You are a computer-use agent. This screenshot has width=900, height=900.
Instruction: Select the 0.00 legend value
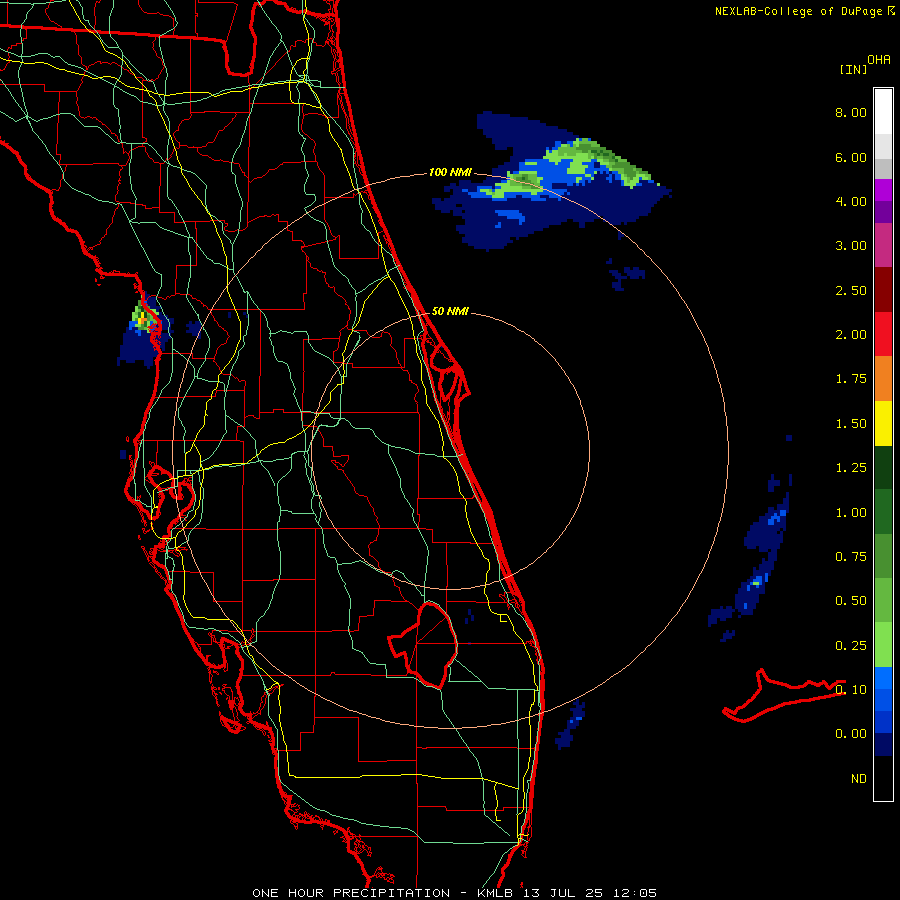click(x=851, y=734)
